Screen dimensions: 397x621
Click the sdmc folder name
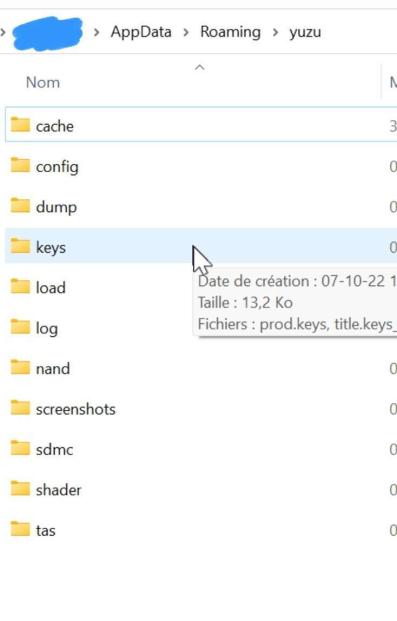coord(55,450)
